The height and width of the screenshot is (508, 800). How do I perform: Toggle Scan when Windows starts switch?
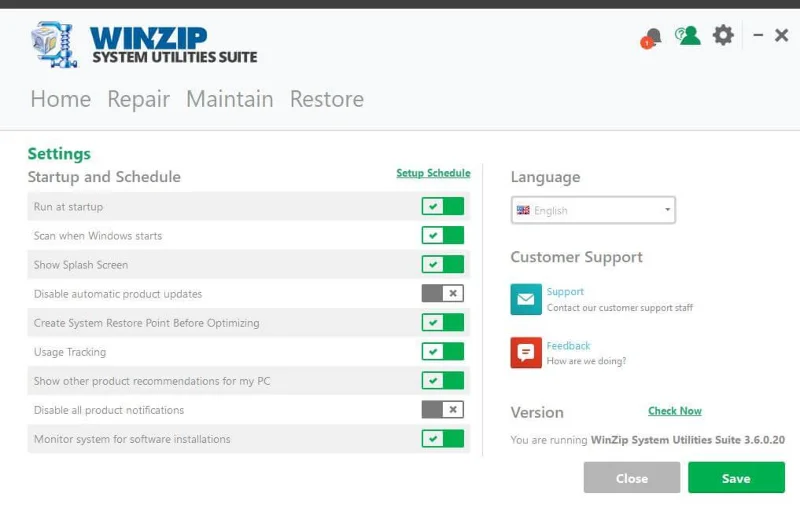click(443, 236)
